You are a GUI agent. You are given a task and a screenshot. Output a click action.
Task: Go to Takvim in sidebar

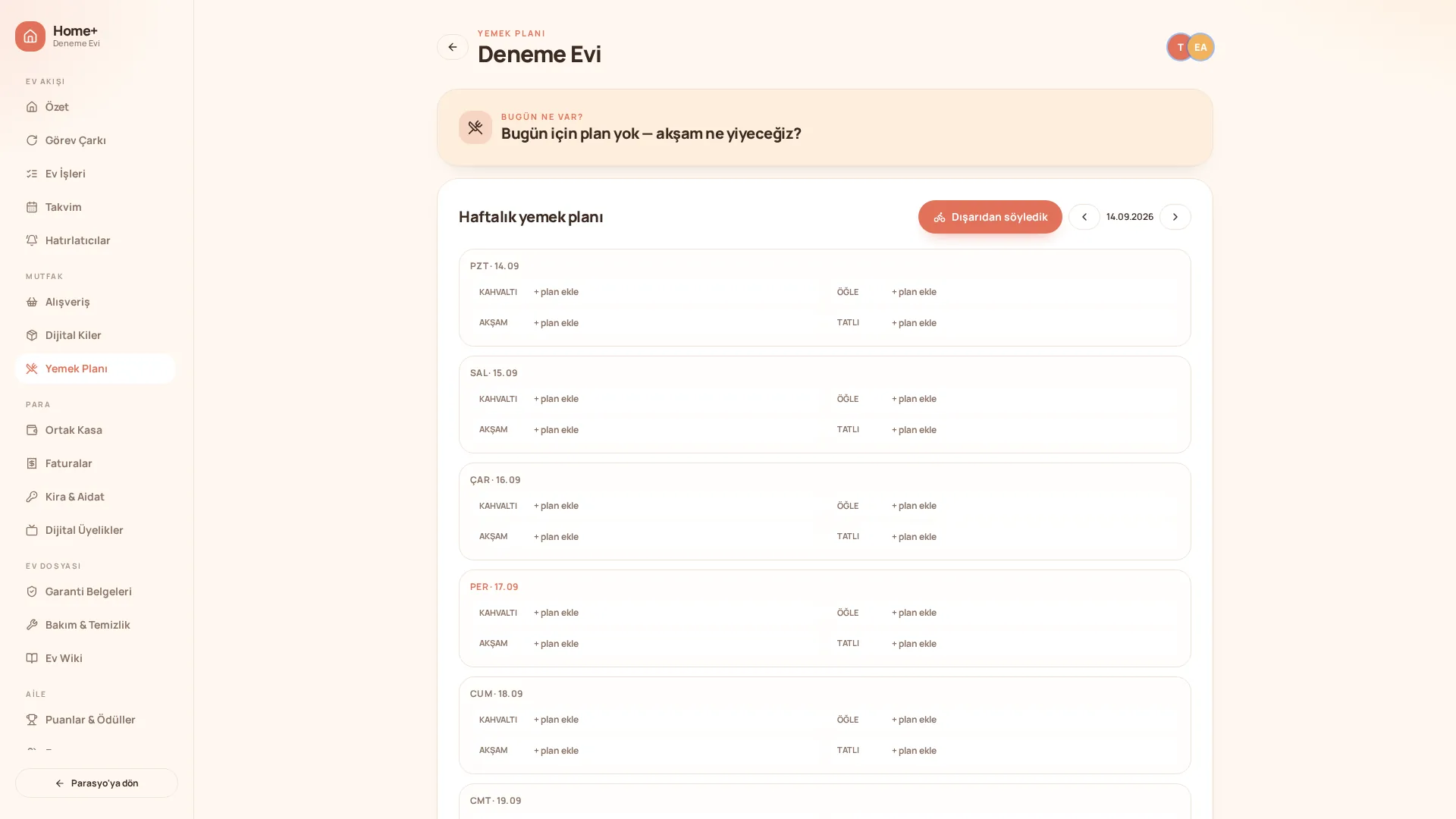96,207
